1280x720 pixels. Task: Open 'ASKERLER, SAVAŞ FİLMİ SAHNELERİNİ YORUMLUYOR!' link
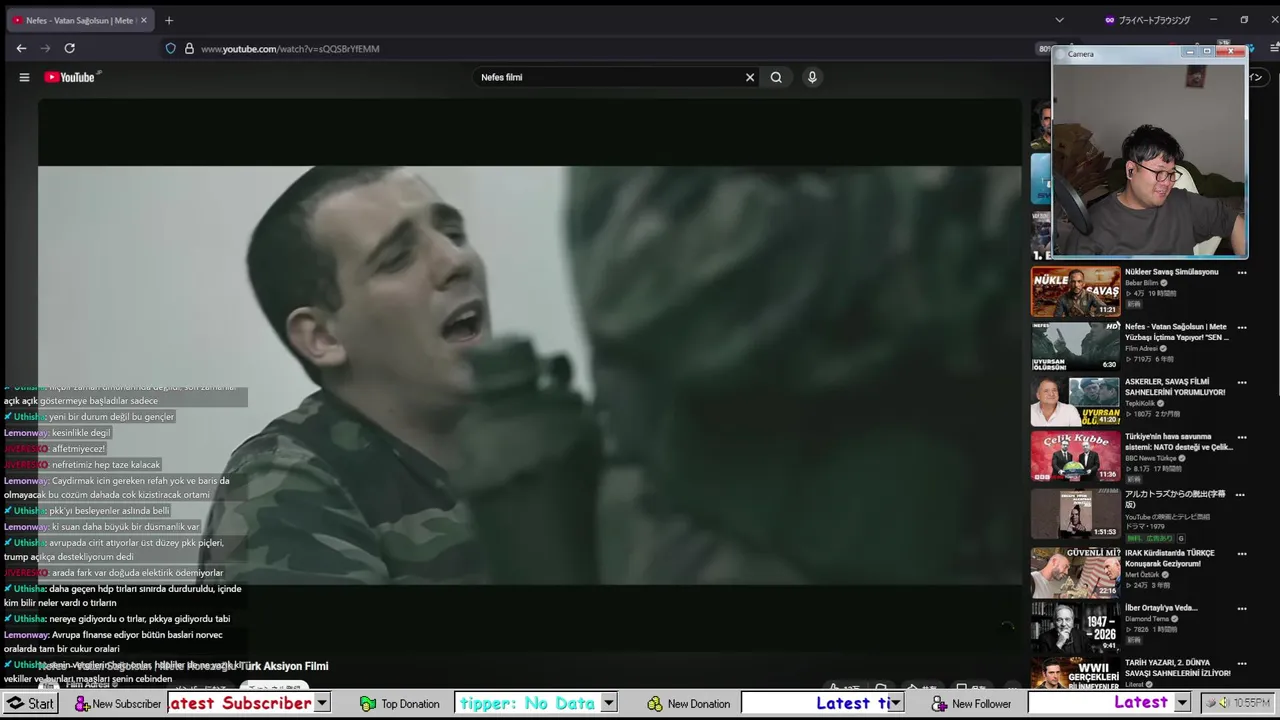1175,387
